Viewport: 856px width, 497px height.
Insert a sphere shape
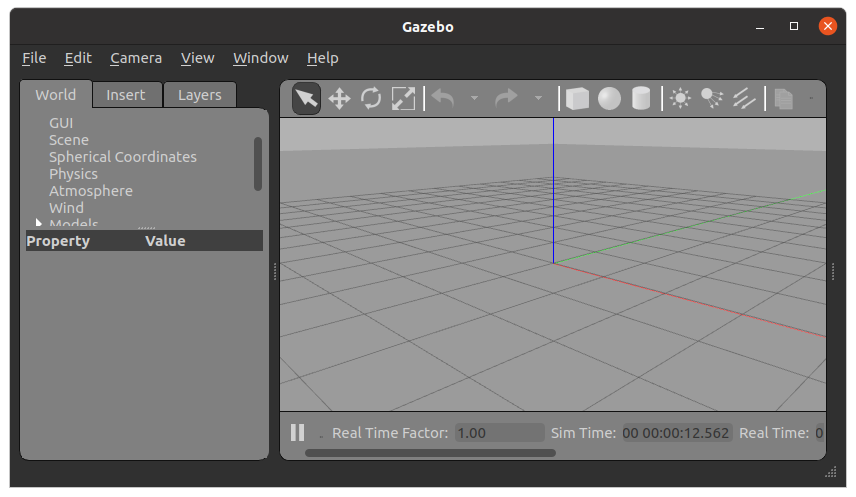pyautogui.click(x=609, y=99)
